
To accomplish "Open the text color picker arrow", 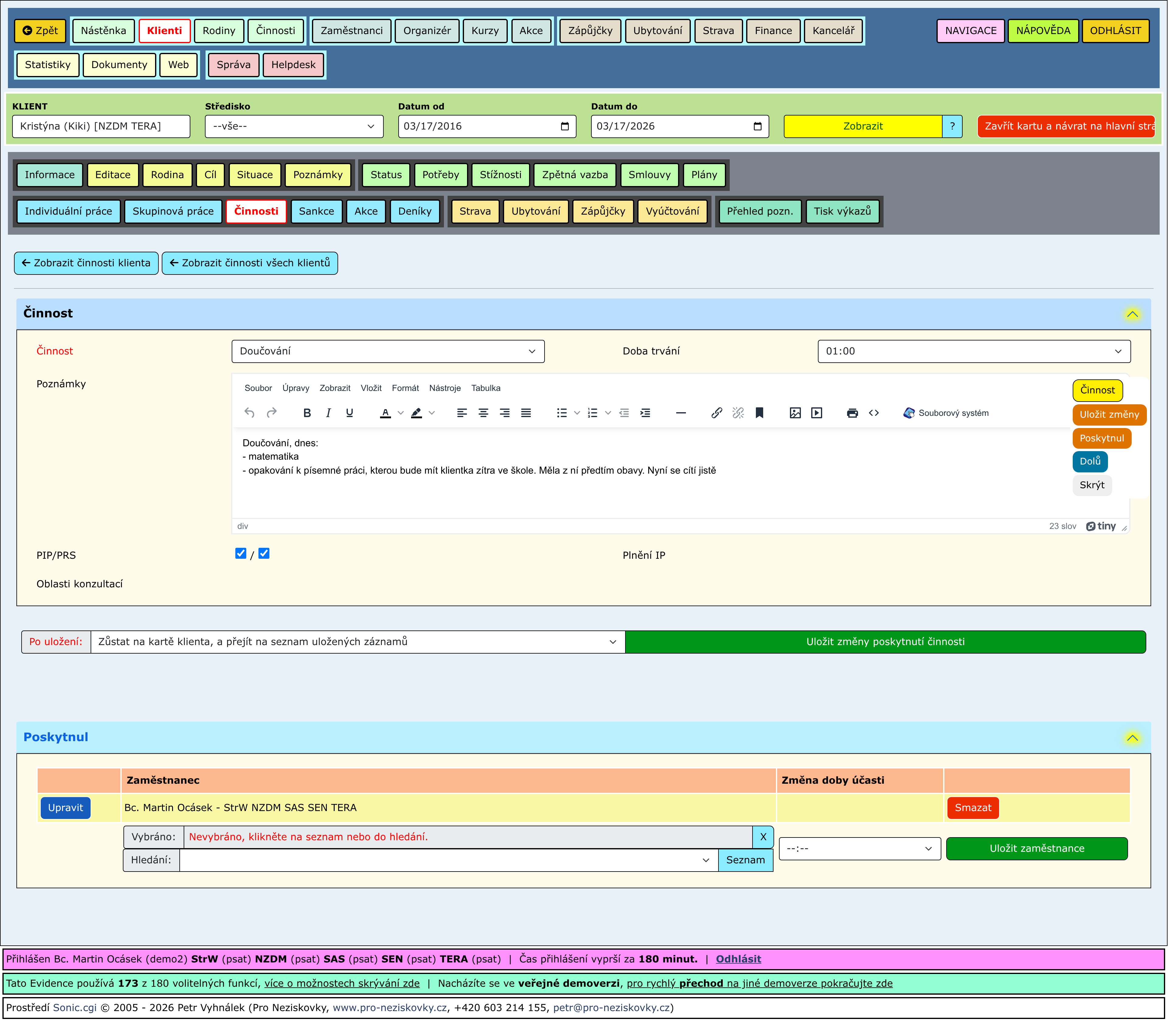I will coord(401,413).
